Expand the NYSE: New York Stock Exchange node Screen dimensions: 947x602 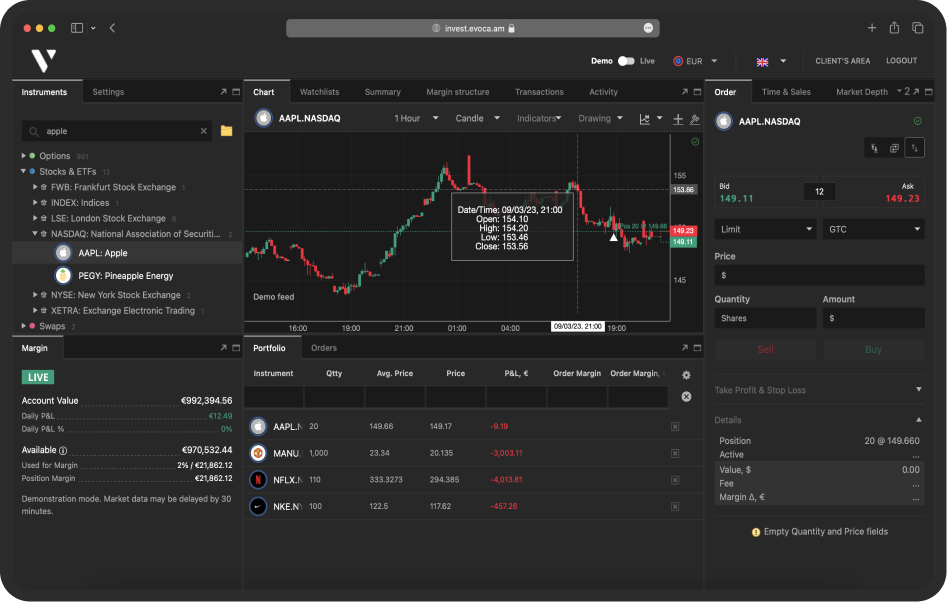point(36,295)
